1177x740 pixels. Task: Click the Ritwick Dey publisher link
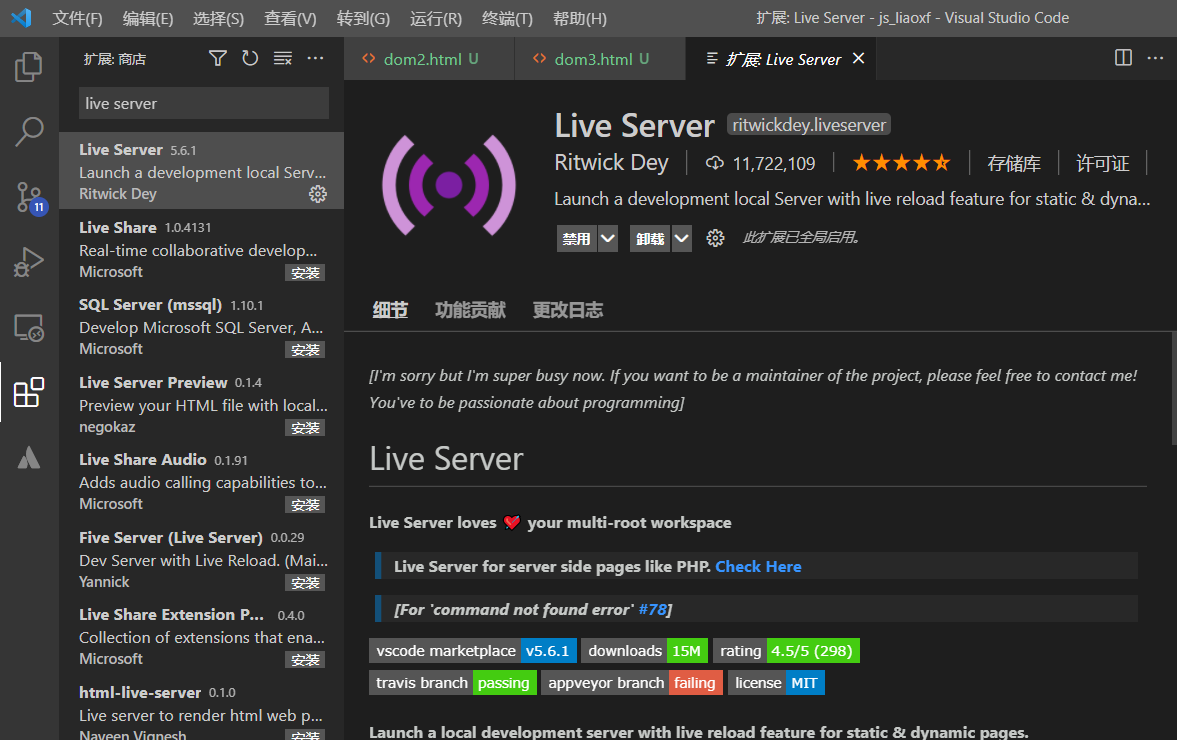(611, 163)
